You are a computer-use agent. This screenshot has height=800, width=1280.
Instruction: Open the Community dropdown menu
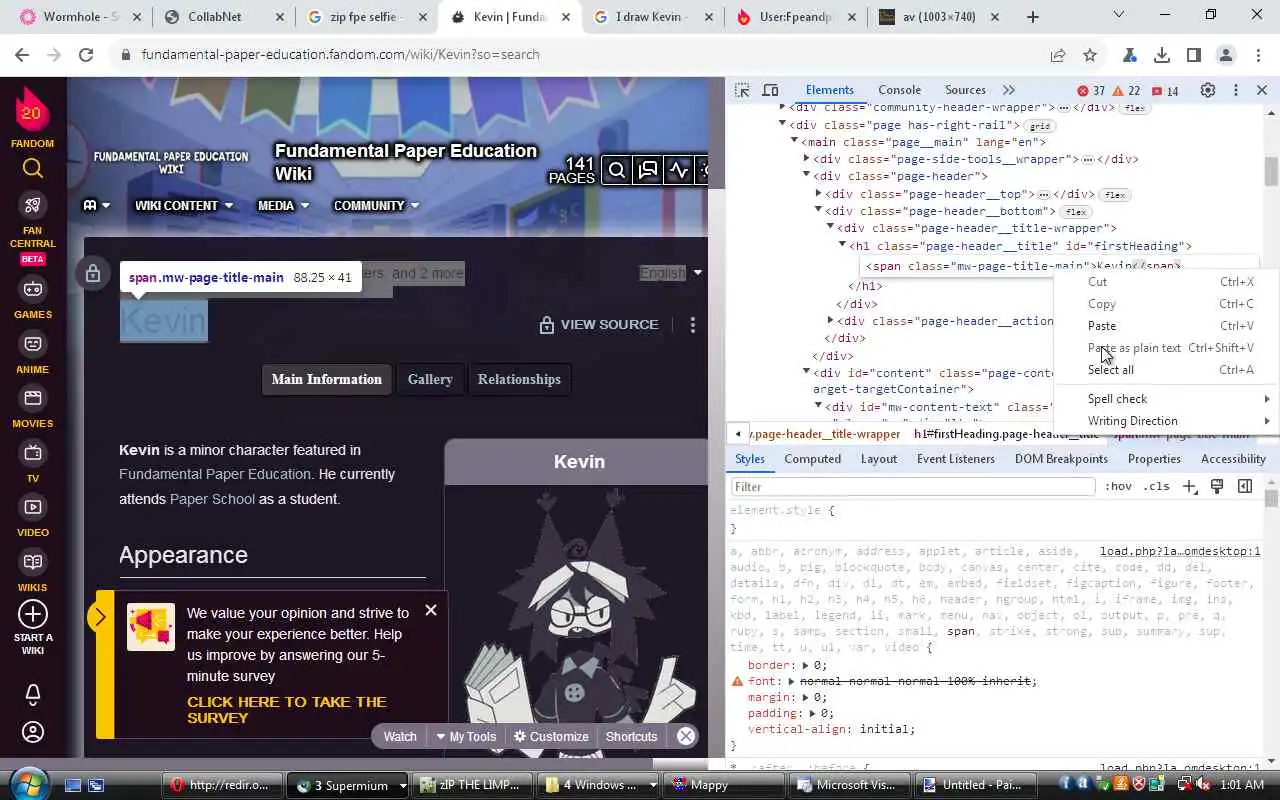(x=376, y=205)
